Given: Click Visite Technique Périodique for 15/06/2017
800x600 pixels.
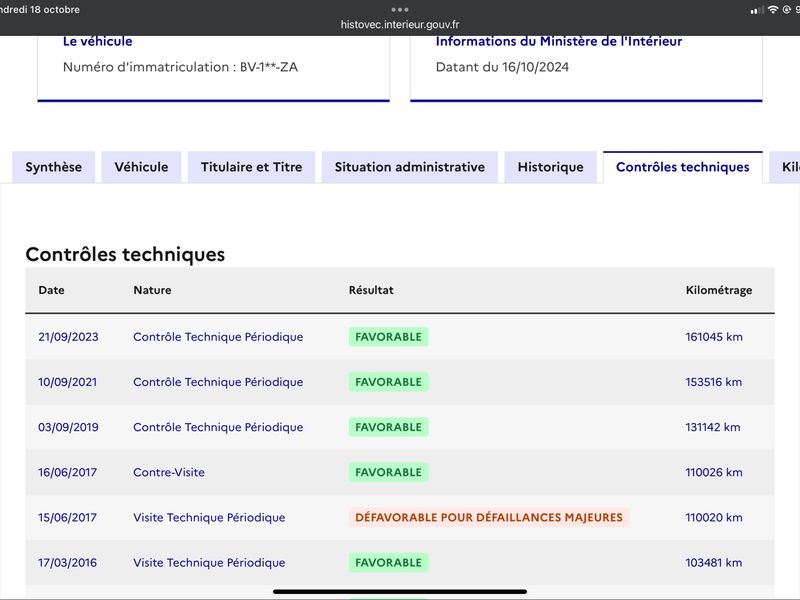Looking at the screenshot, I should tap(209, 517).
